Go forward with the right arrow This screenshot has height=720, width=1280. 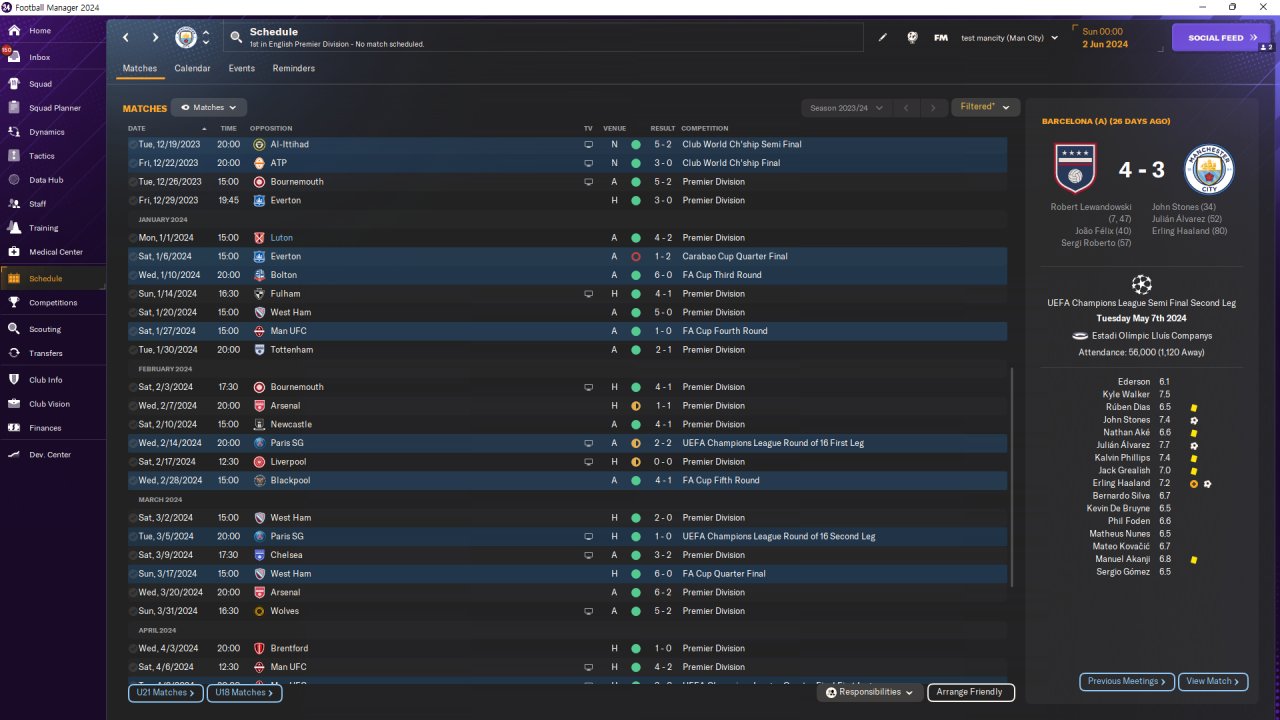pyautogui.click(x=155, y=38)
